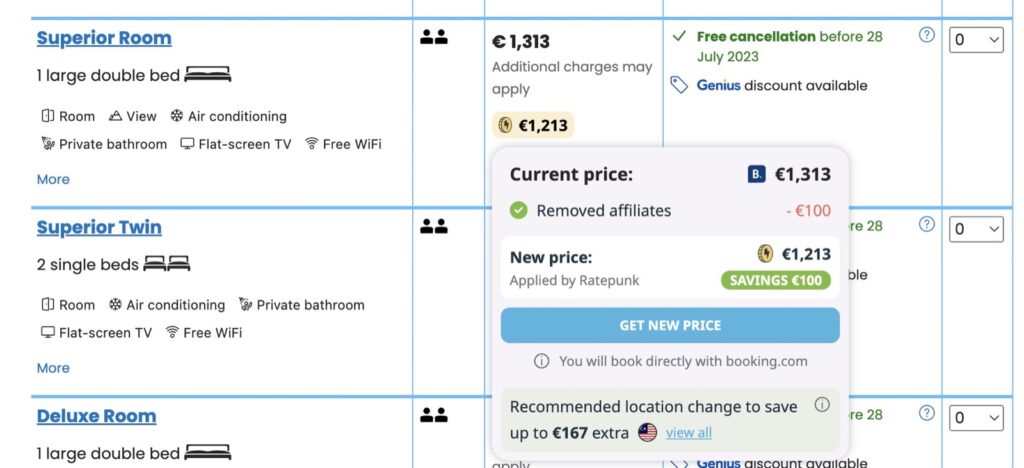Screen dimensions: 1024x468
Task: Expand More amenities under Superior Twin
Action: coord(53,367)
